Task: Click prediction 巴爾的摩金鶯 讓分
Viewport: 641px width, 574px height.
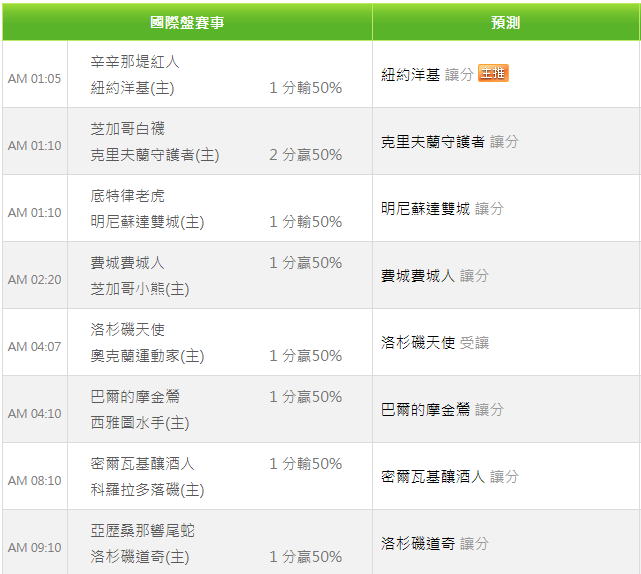Action: coord(442,410)
